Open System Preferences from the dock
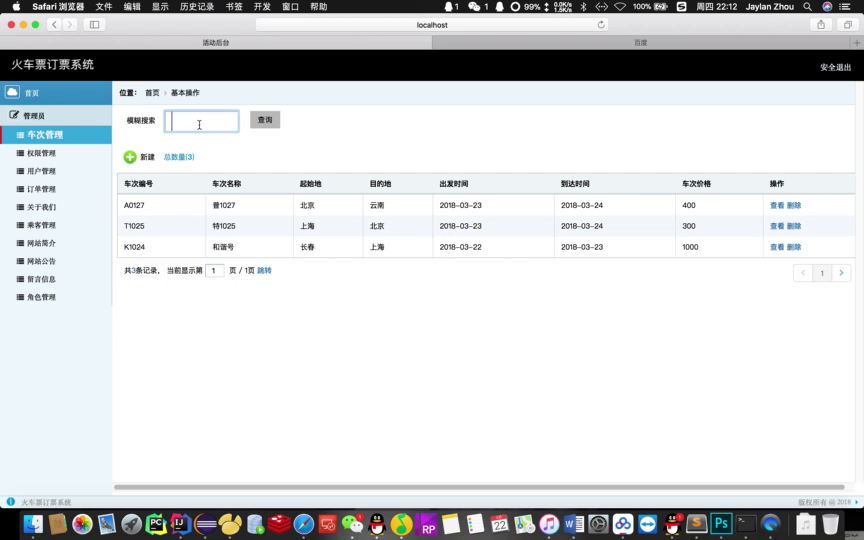Image resolution: width=864 pixels, height=540 pixels. (598, 524)
